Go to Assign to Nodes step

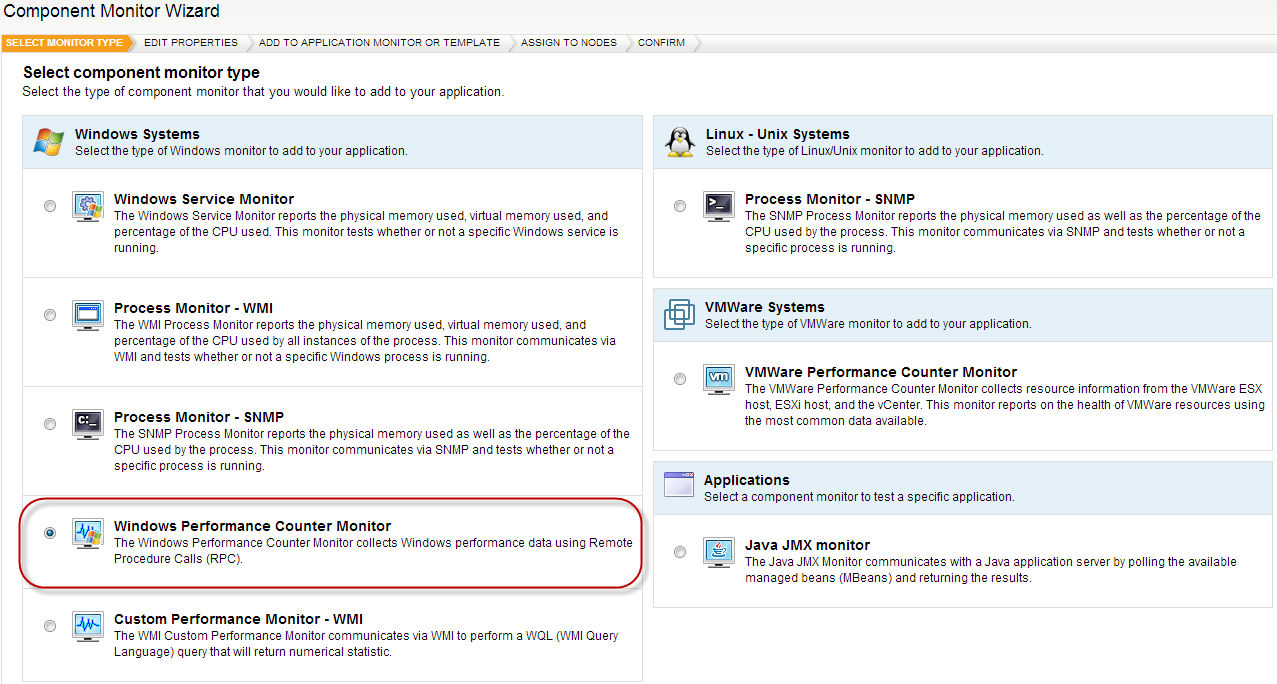pyautogui.click(x=569, y=43)
